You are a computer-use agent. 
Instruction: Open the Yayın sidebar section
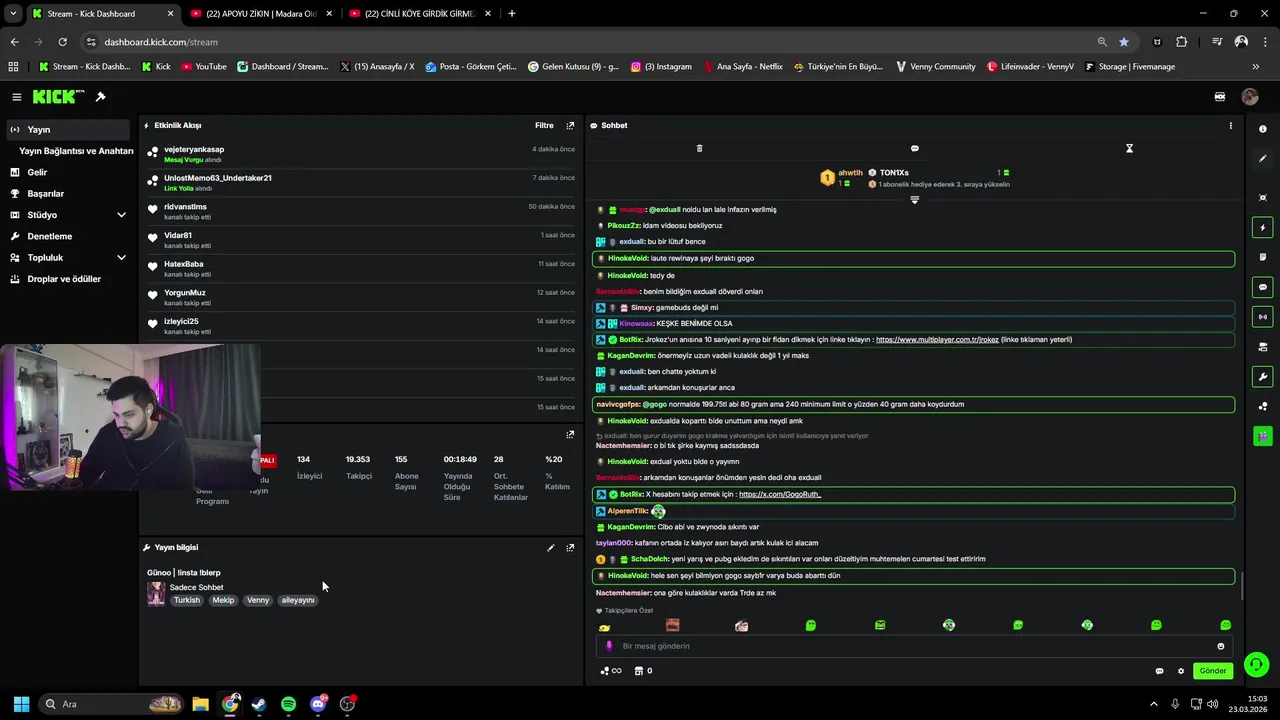tap(67, 129)
